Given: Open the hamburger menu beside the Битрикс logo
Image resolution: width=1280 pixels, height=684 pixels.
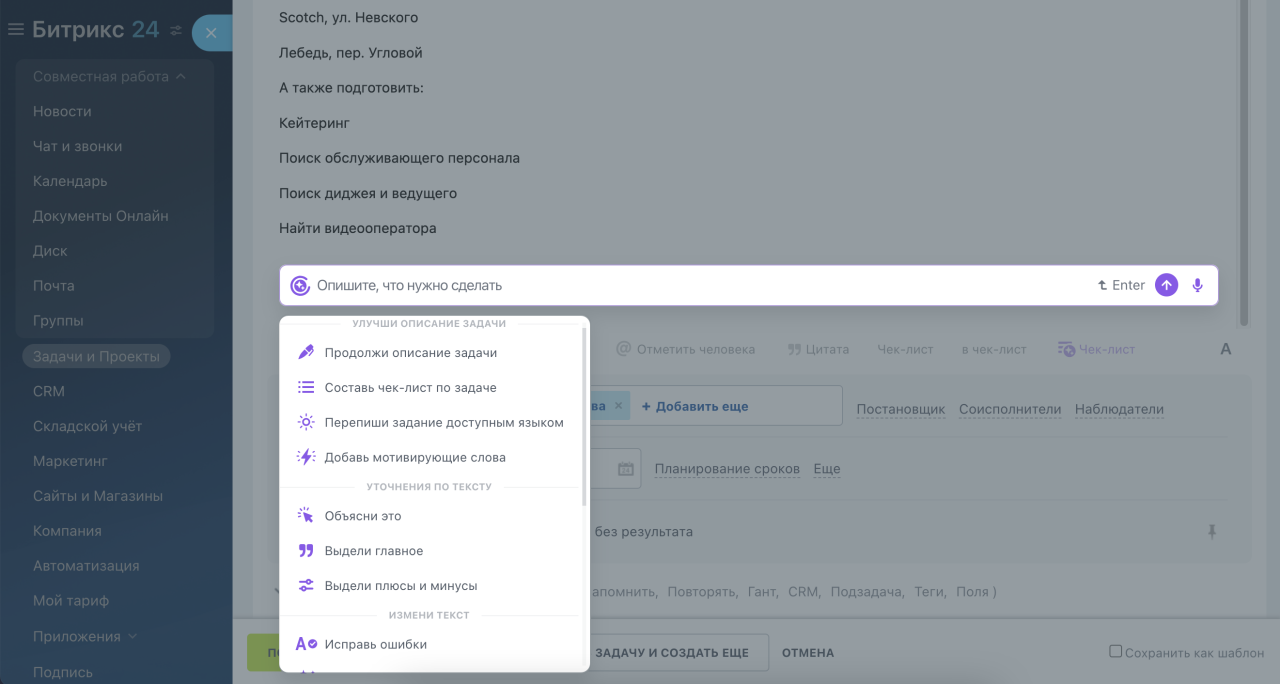Looking at the screenshot, I should point(15,30).
